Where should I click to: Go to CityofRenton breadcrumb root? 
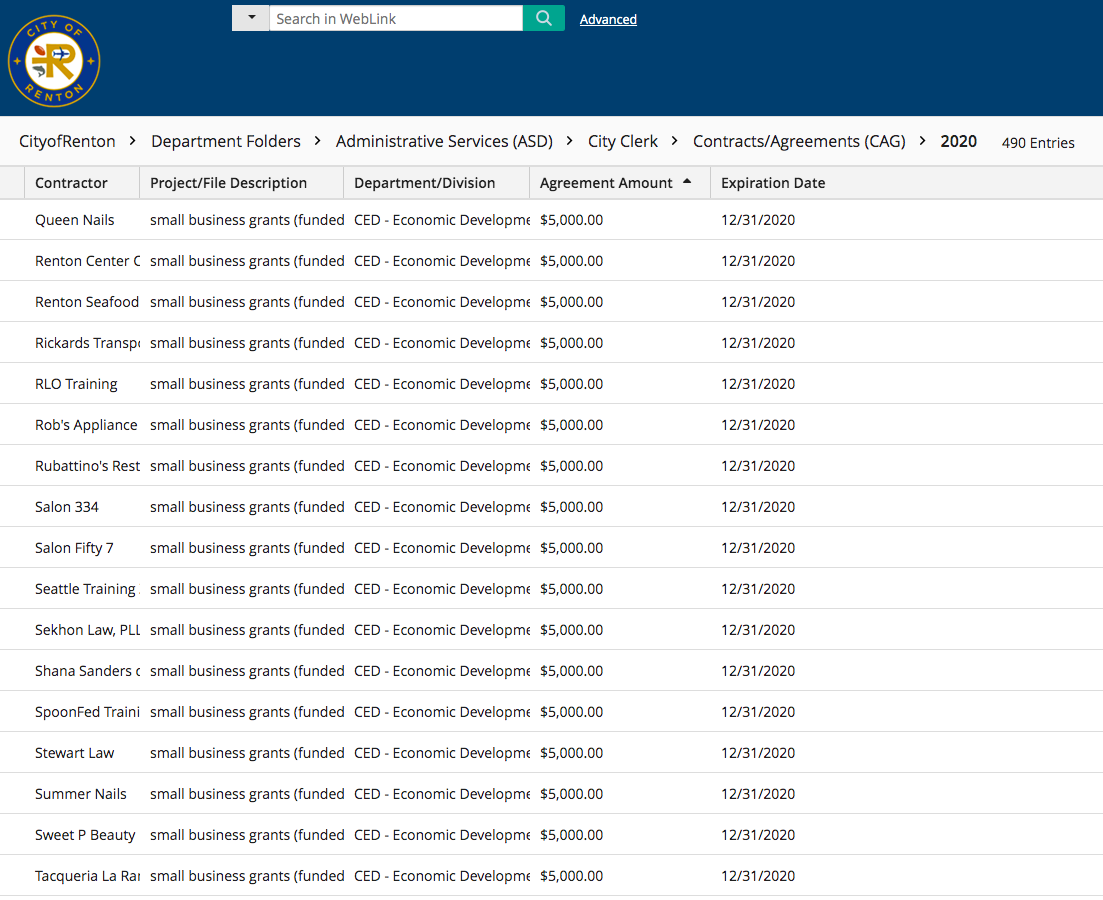pyautogui.click(x=67, y=141)
